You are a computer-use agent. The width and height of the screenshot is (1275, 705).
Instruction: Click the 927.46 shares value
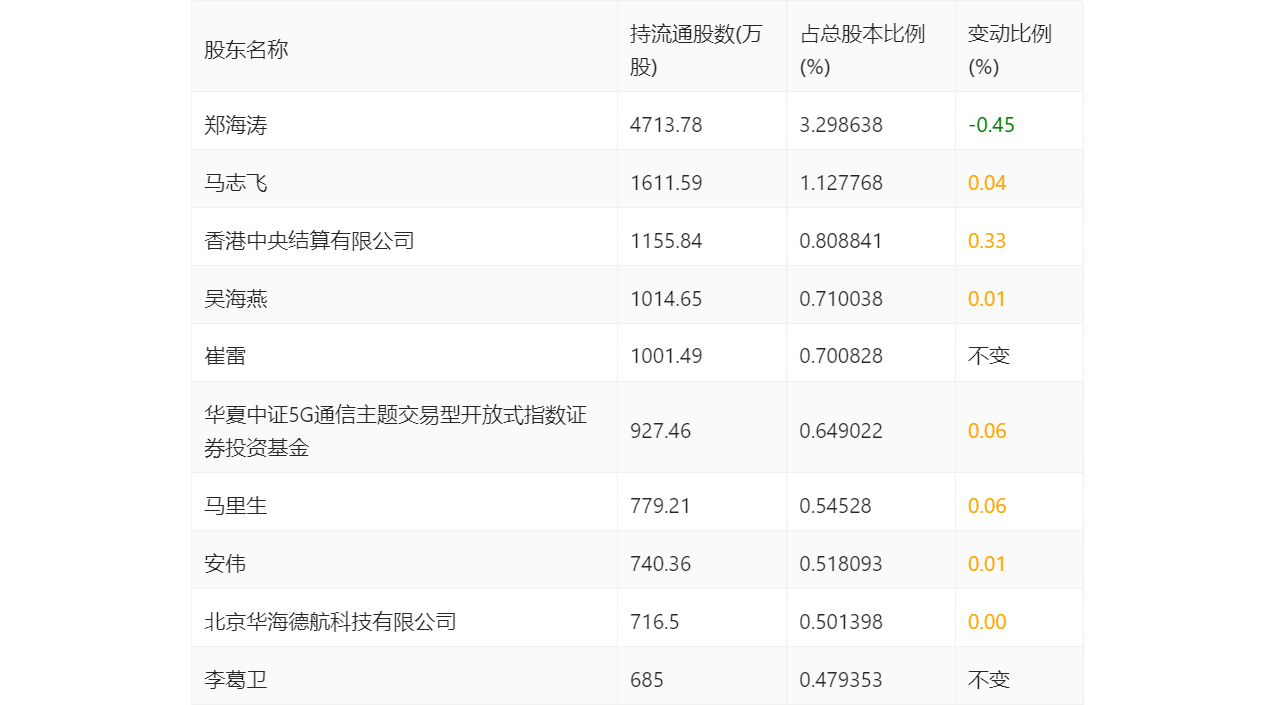pyautogui.click(x=660, y=431)
